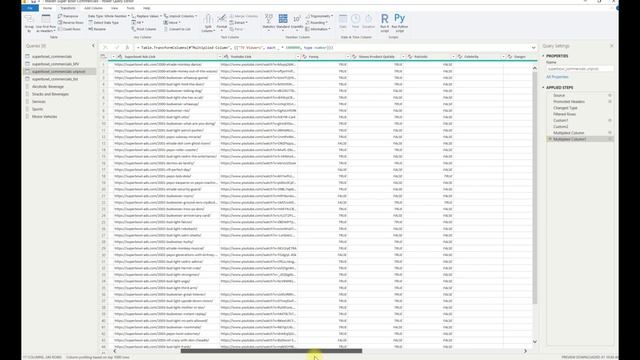Switch to the Home tab

tap(48, 8)
